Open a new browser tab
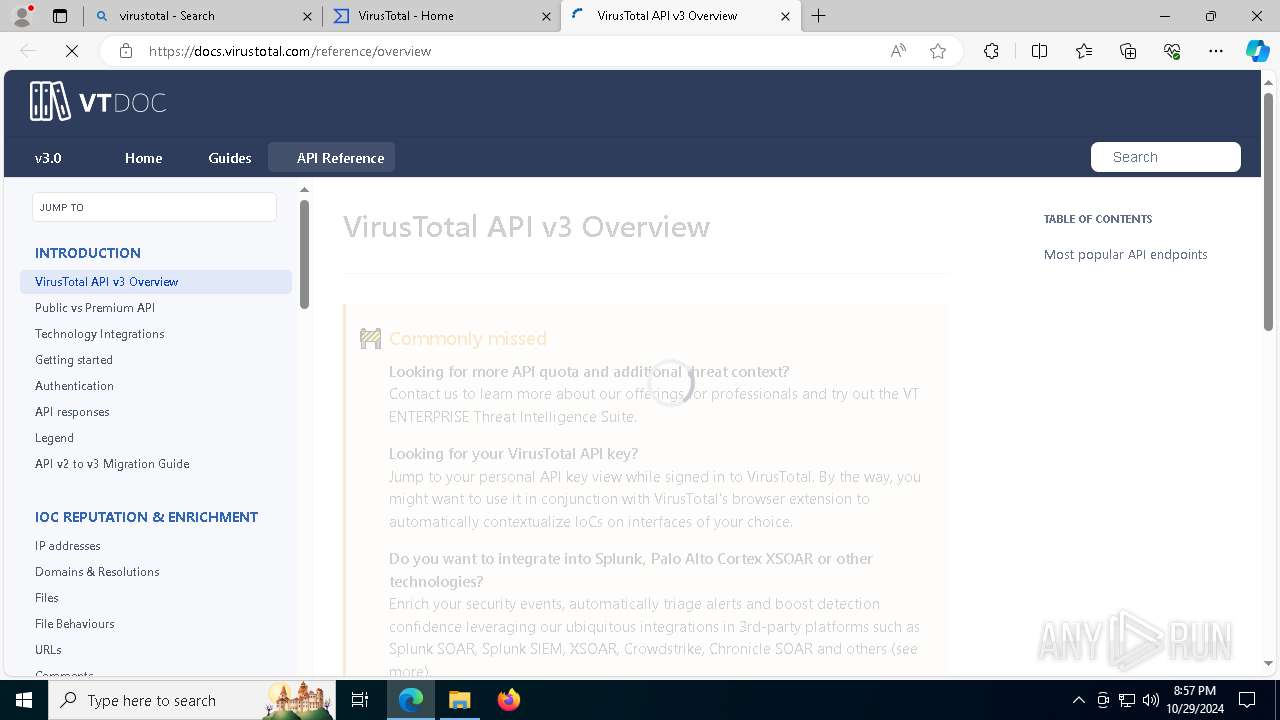This screenshot has height=720, width=1280. pyautogui.click(x=819, y=16)
